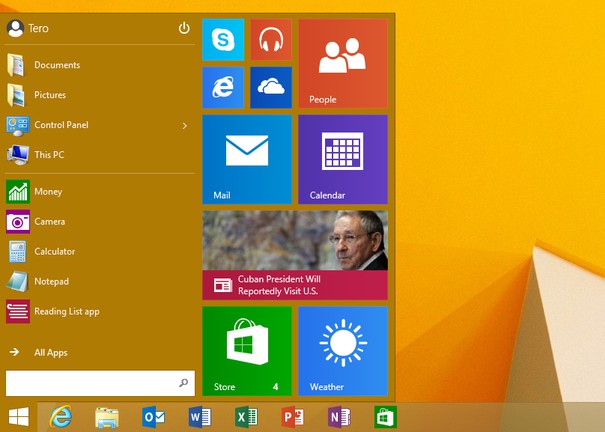The image size is (605, 432).
Task: Click the Notepad icon
Action: (17, 281)
